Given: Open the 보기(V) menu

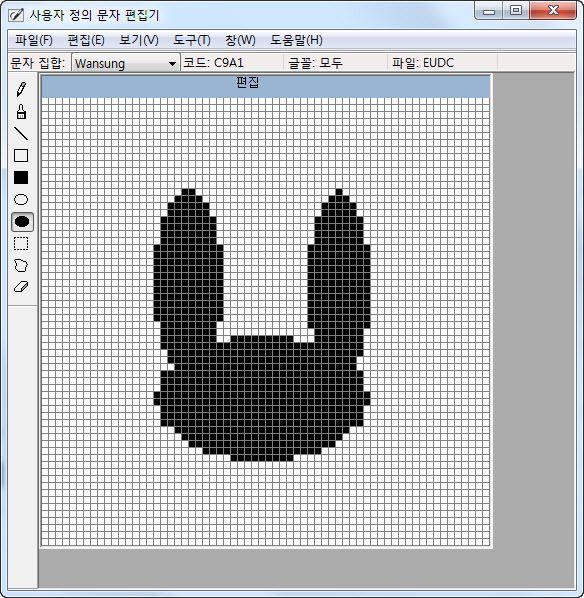Looking at the screenshot, I should tap(138, 40).
